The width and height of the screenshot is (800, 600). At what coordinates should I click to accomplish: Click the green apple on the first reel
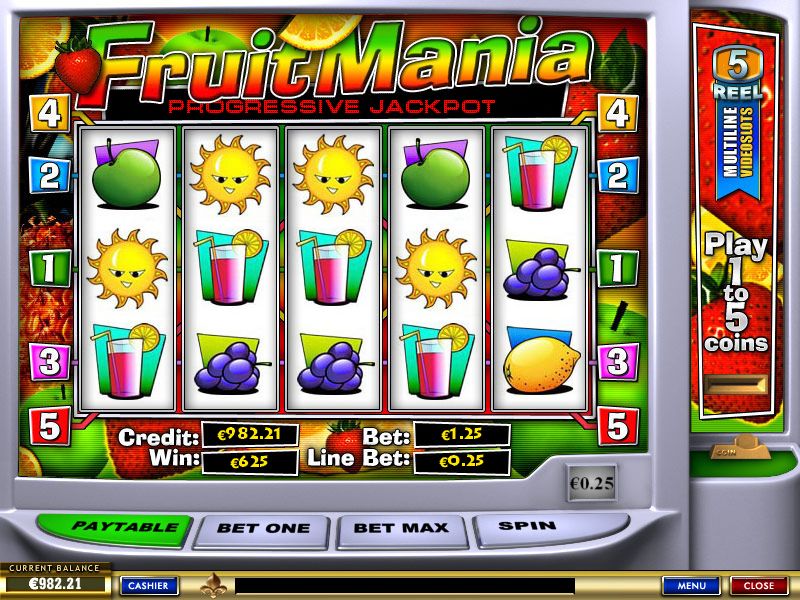tap(126, 173)
